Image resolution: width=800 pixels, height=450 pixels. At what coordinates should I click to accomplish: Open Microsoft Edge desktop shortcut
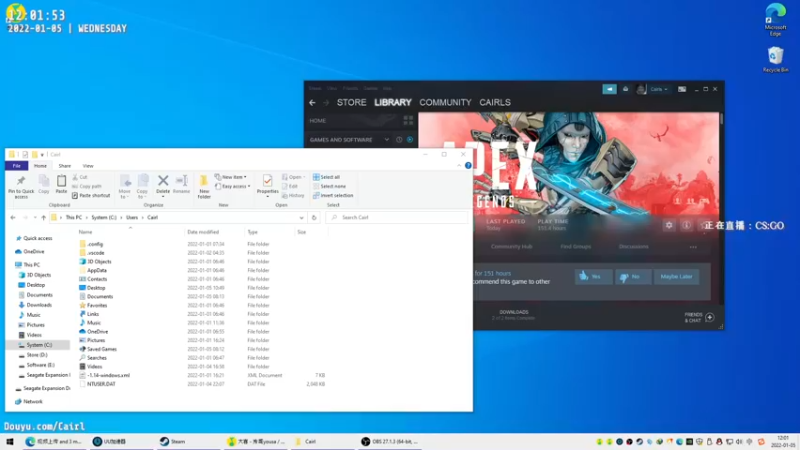tap(775, 20)
